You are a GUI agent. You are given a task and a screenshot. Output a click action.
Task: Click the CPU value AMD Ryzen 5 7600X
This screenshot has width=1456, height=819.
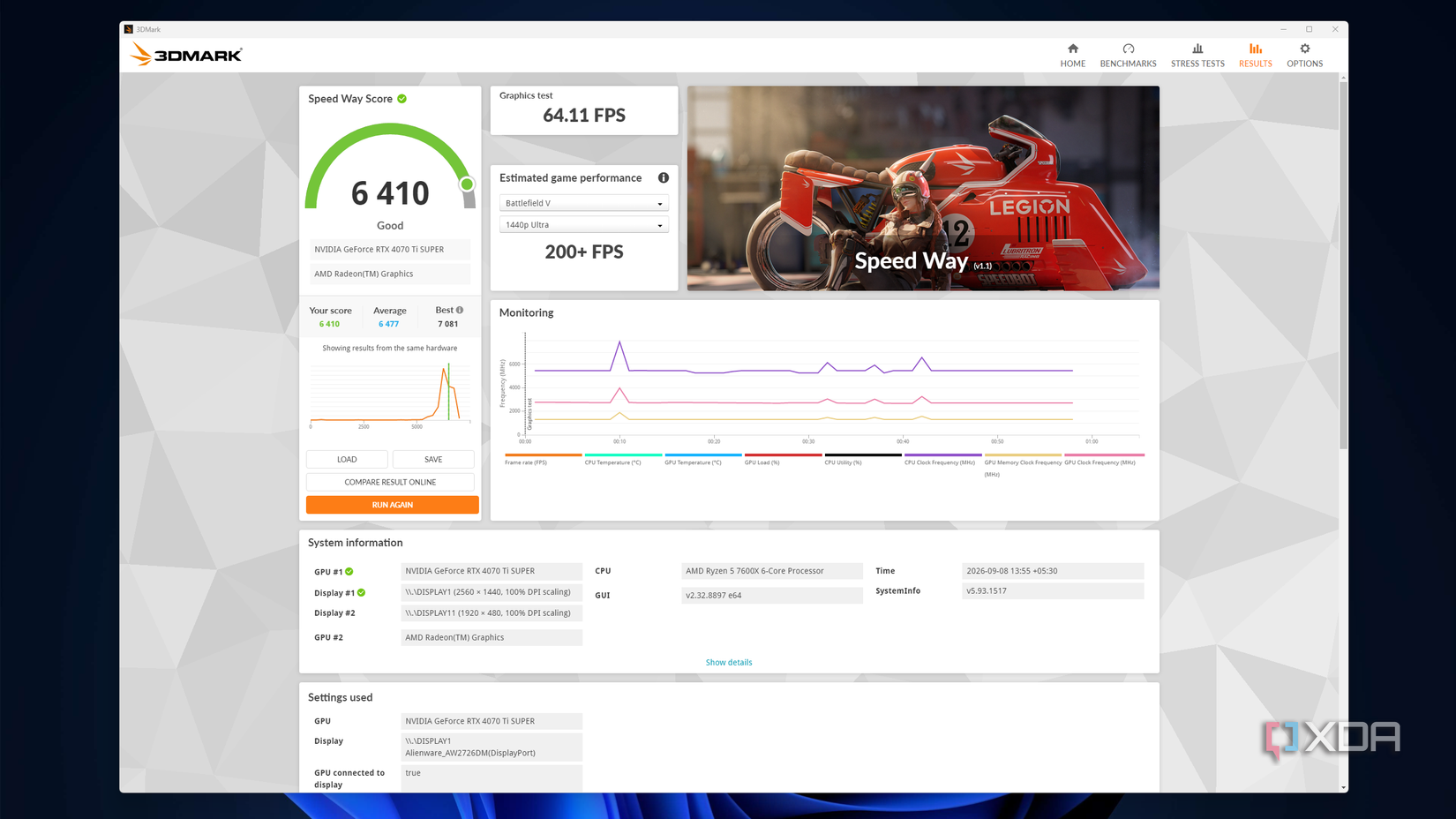[x=772, y=571]
